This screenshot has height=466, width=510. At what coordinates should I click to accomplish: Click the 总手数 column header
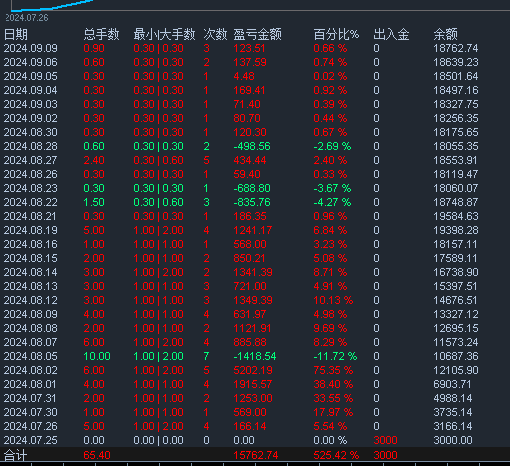(x=101, y=34)
